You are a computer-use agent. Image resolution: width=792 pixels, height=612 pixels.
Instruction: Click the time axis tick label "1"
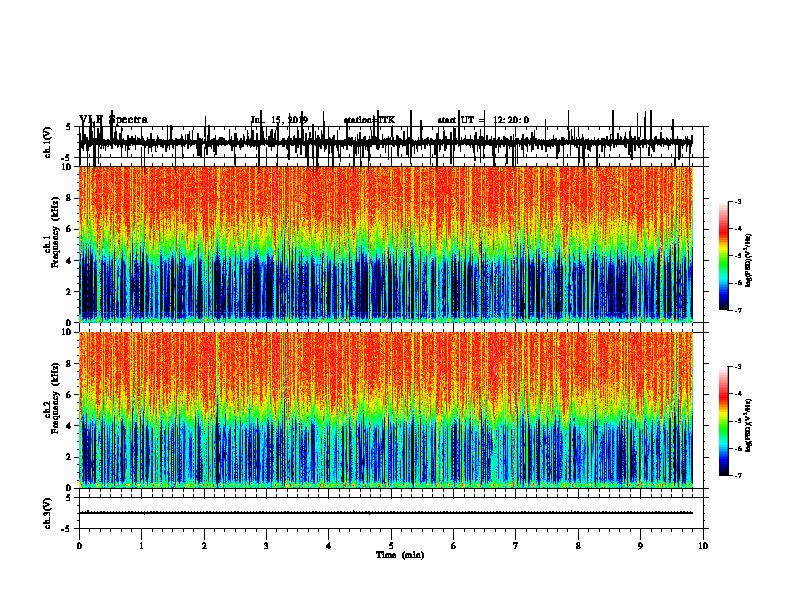pos(142,546)
